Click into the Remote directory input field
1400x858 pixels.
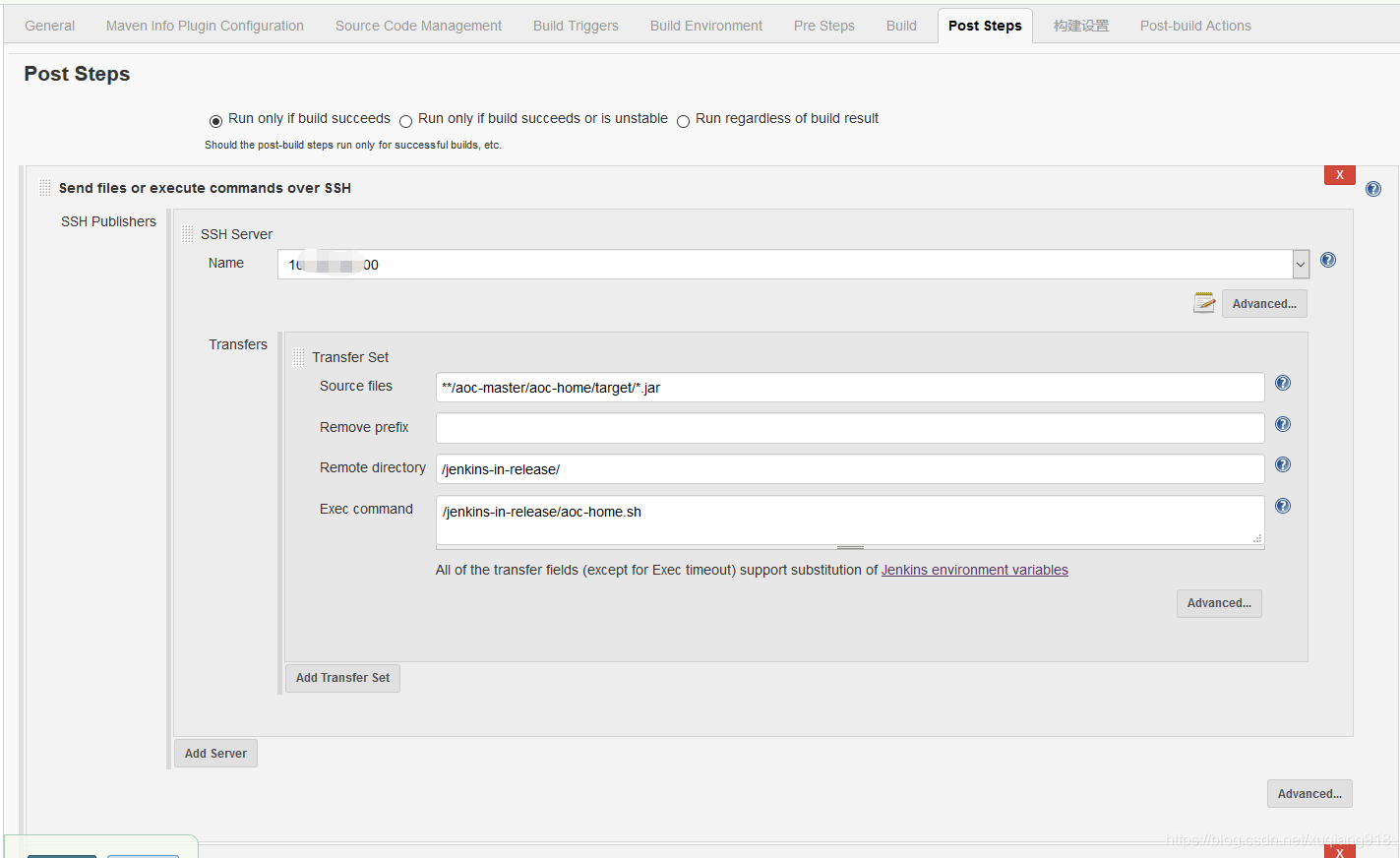[x=850, y=469]
